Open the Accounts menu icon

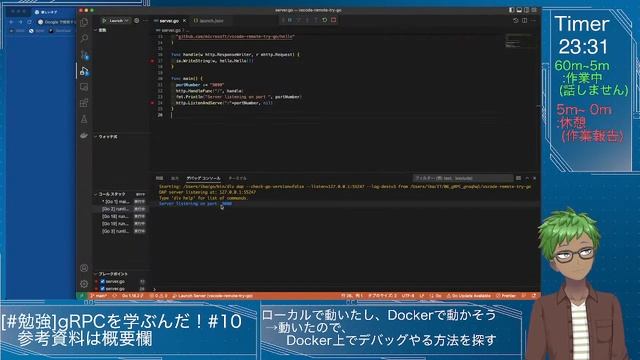tap(84, 268)
